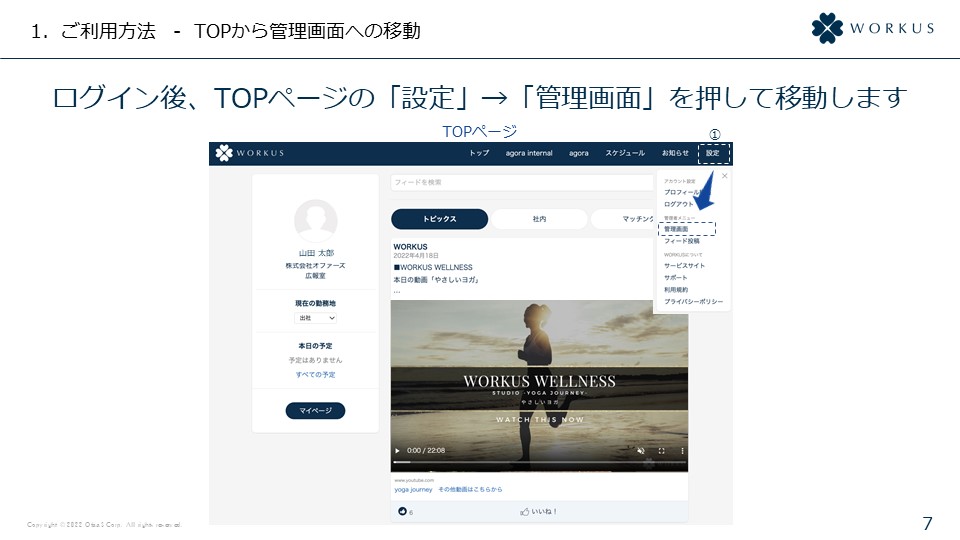Unmute the video via the speaker icon
This screenshot has width=960, height=540.
[640, 451]
